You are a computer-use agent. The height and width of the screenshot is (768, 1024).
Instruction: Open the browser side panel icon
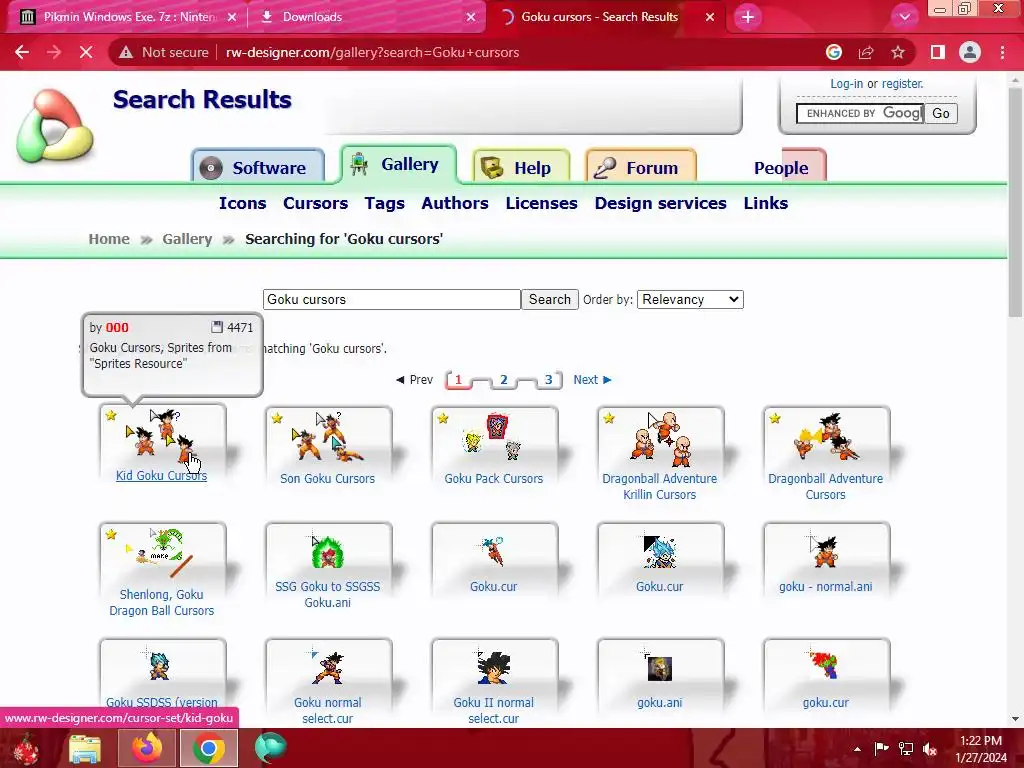coord(938,52)
